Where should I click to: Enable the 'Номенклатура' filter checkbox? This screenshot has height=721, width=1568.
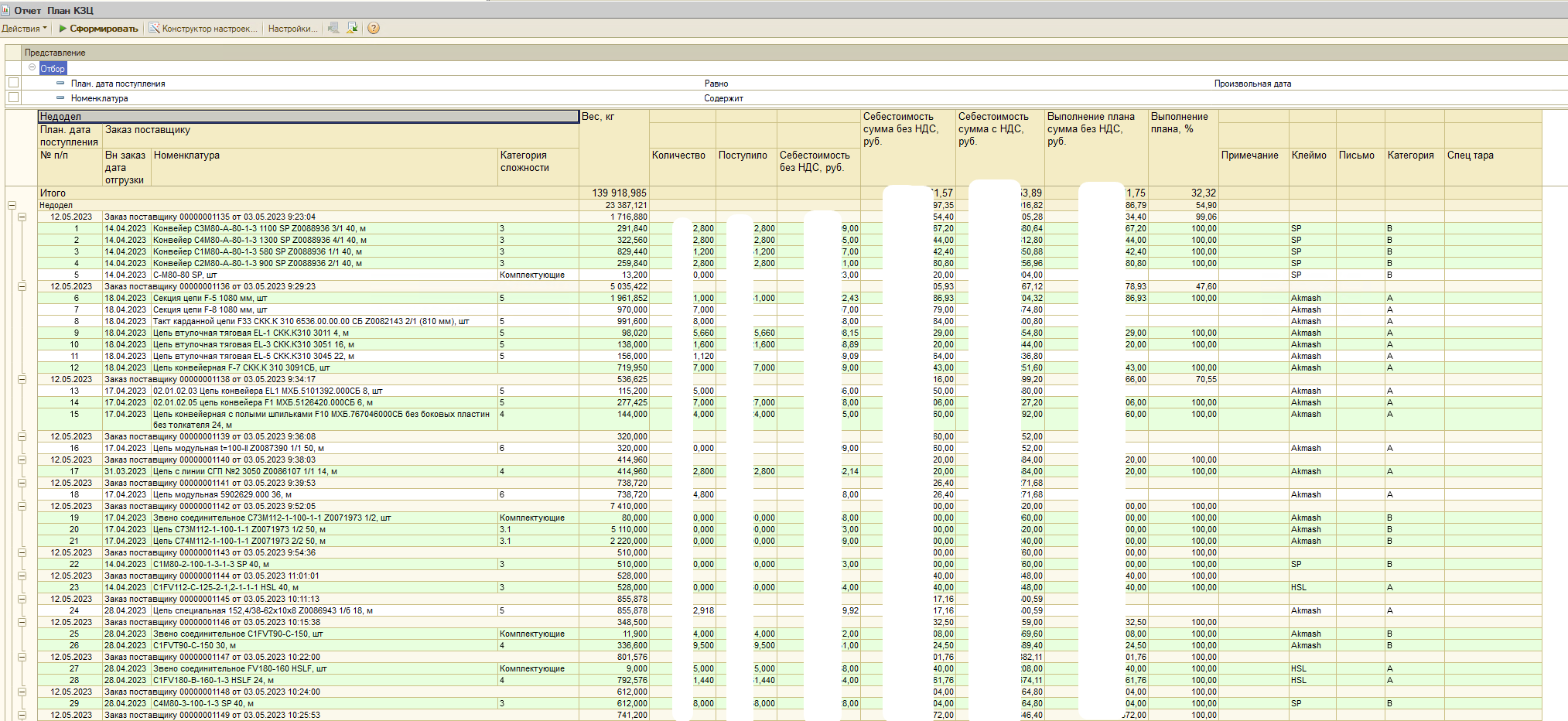tap(13, 97)
